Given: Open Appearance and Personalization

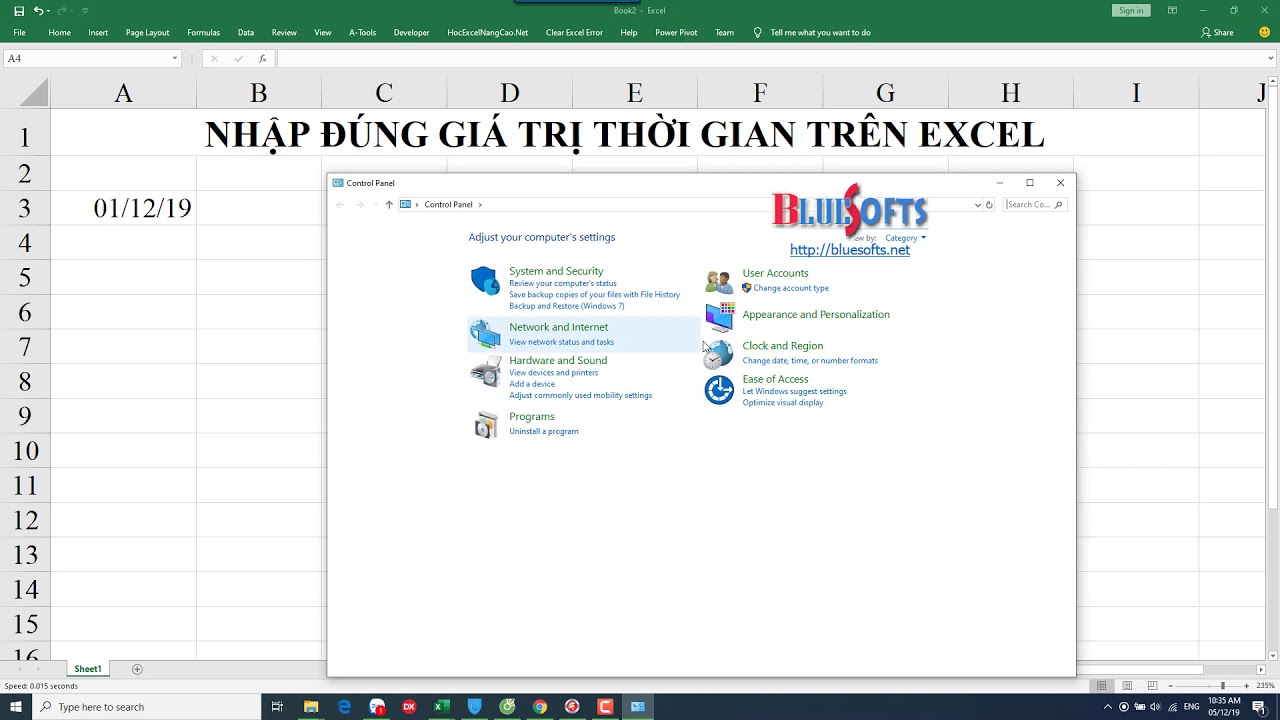Looking at the screenshot, I should 719,316.
